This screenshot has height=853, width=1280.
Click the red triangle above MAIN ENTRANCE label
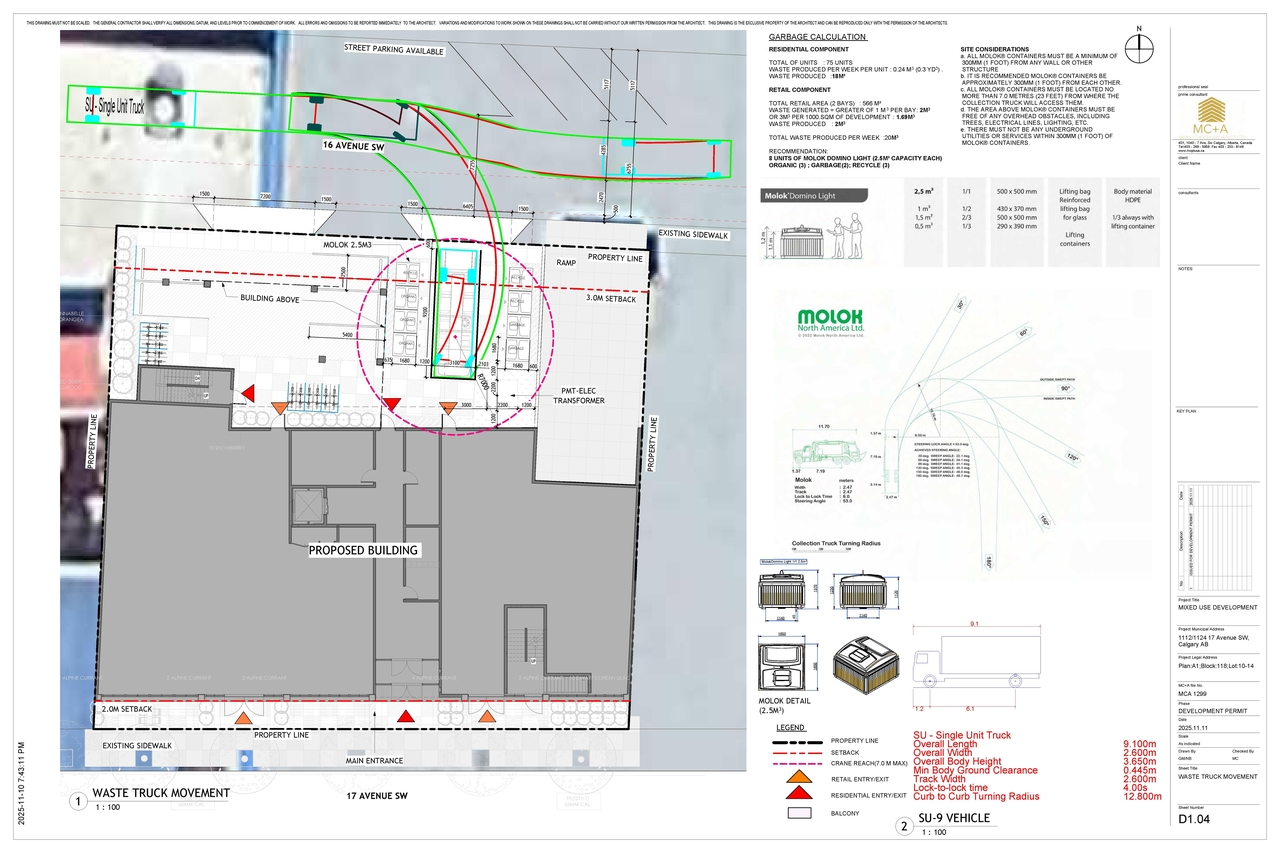tap(405, 715)
